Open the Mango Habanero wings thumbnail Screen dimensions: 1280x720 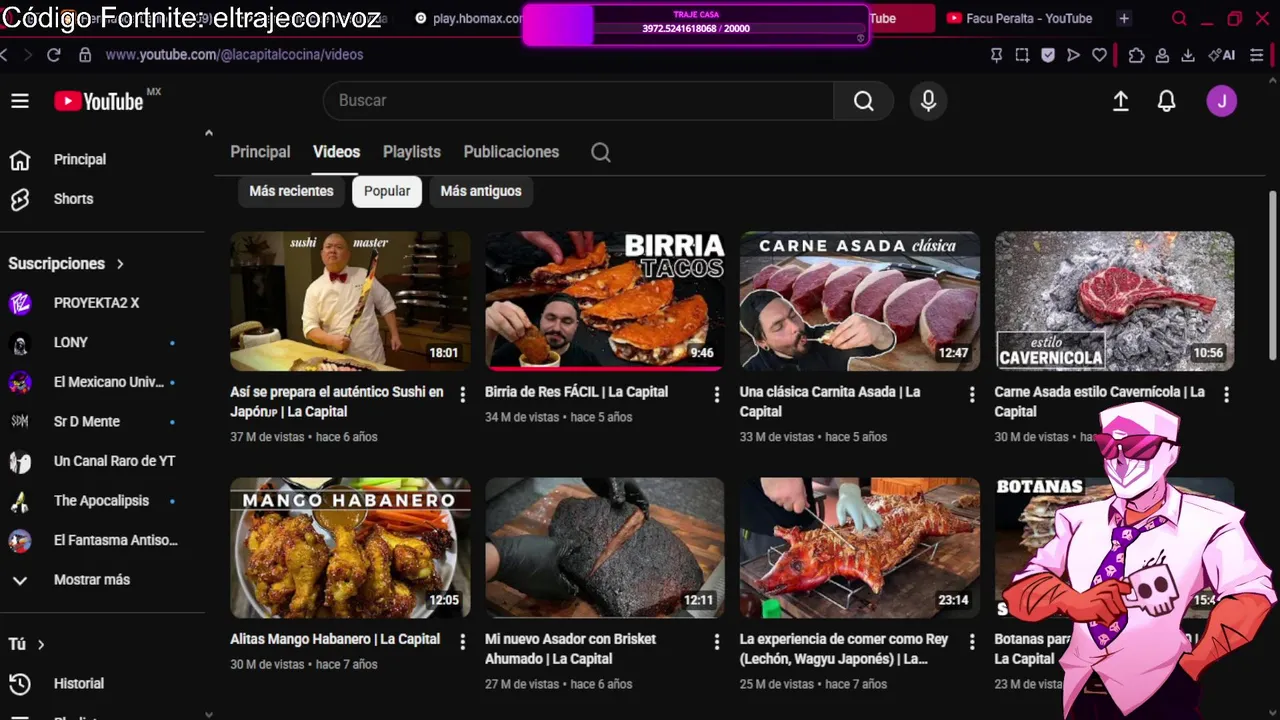[x=350, y=548]
